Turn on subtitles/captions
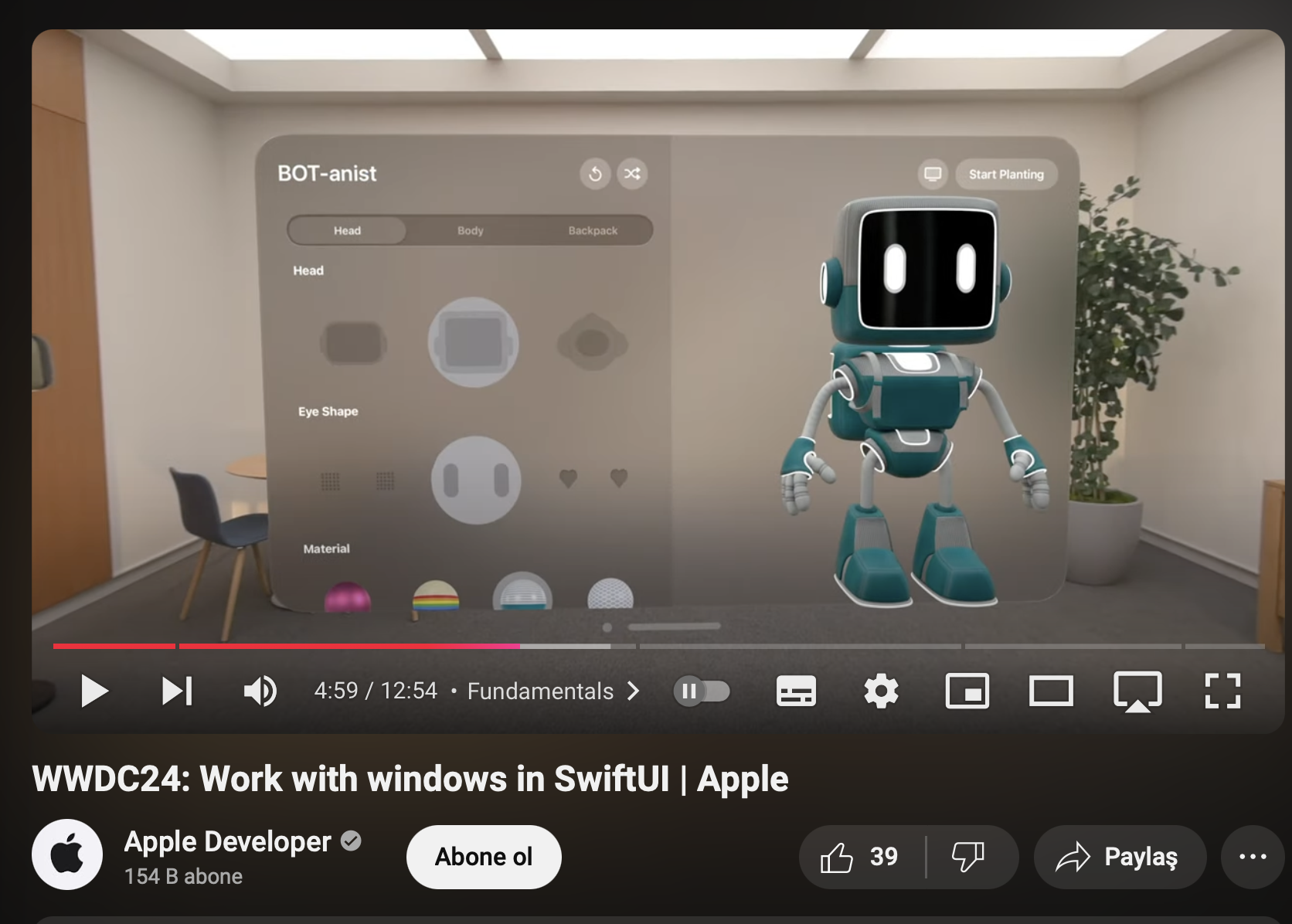1292x924 pixels. (796, 691)
